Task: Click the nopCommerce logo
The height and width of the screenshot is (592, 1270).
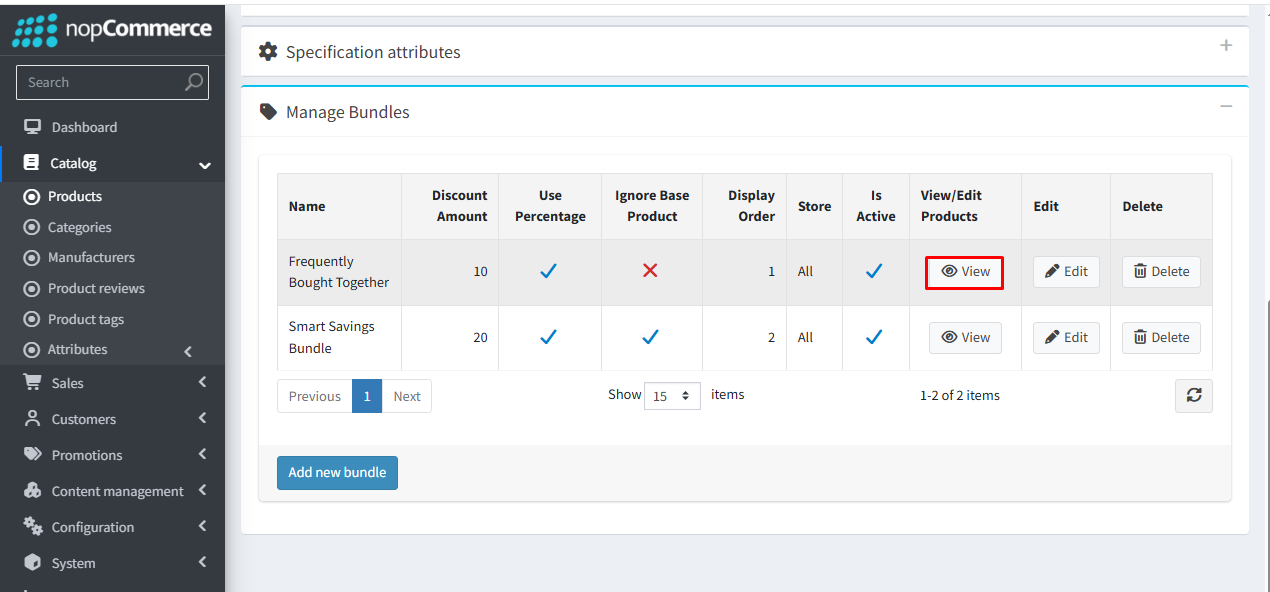Action: (x=112, y=29)
